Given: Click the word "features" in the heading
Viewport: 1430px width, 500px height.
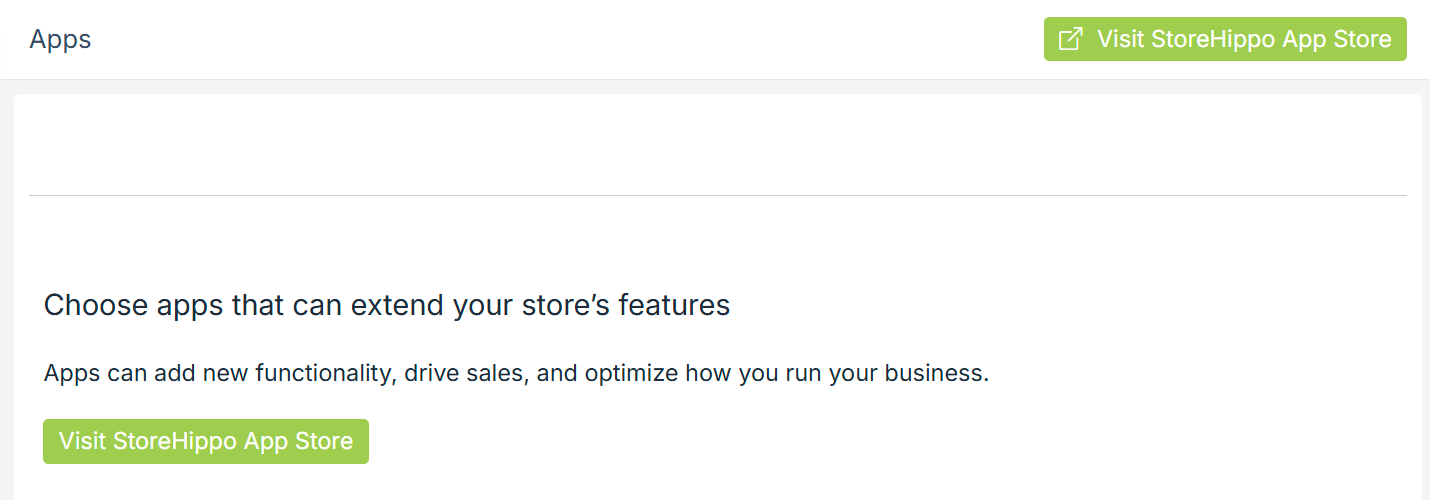Looking at the screenshot, I should (674, 305).
